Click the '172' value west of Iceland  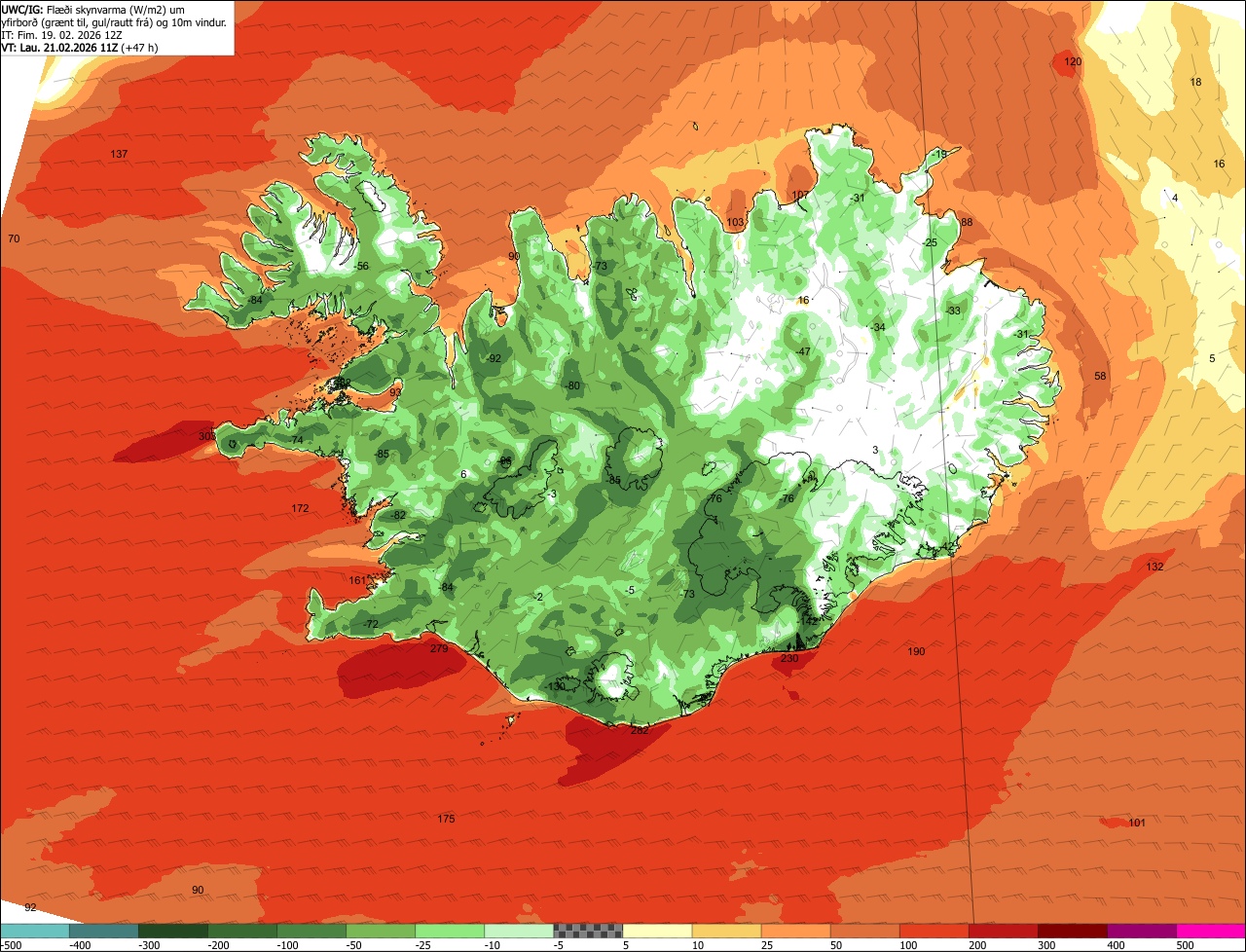pyautogui.click(x=300, y=508)
